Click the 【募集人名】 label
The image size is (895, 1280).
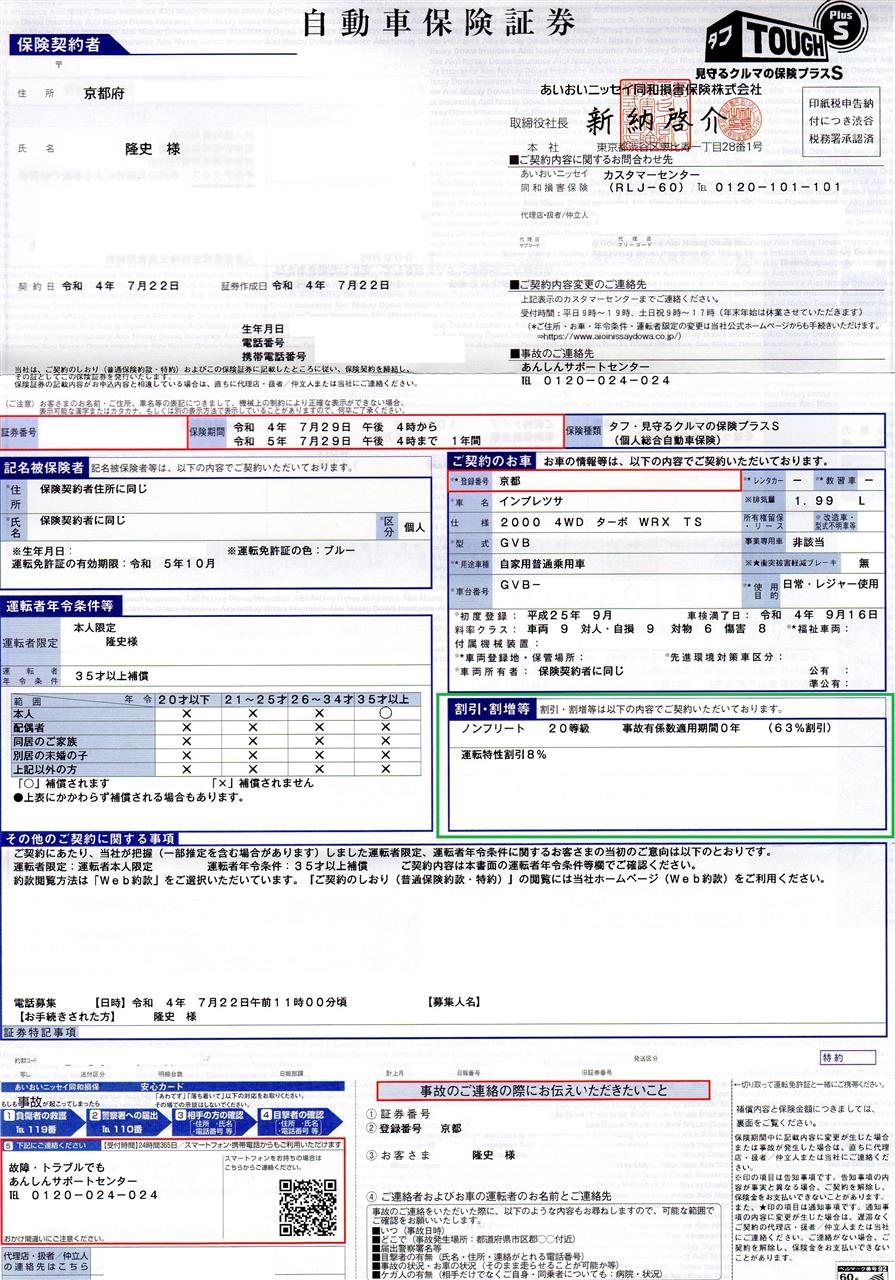point(455,1002)
